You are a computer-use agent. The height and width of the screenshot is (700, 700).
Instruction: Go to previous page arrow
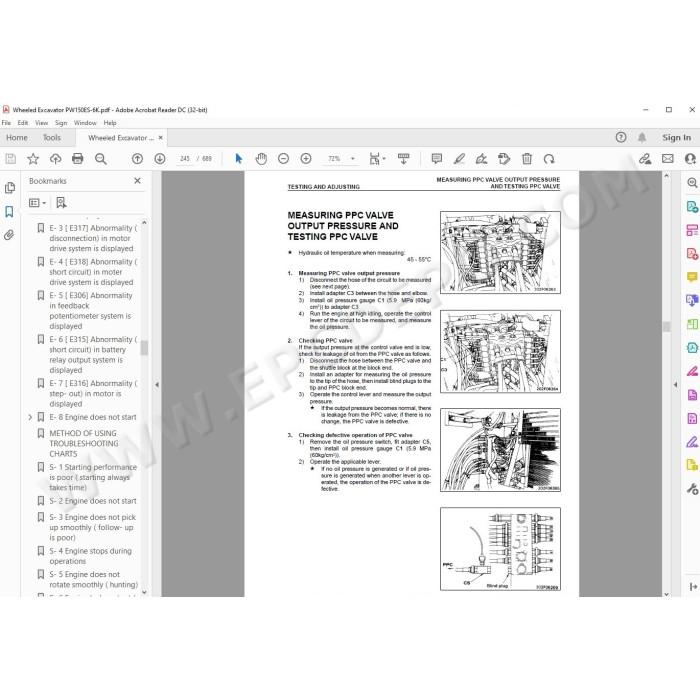(138, 159)
